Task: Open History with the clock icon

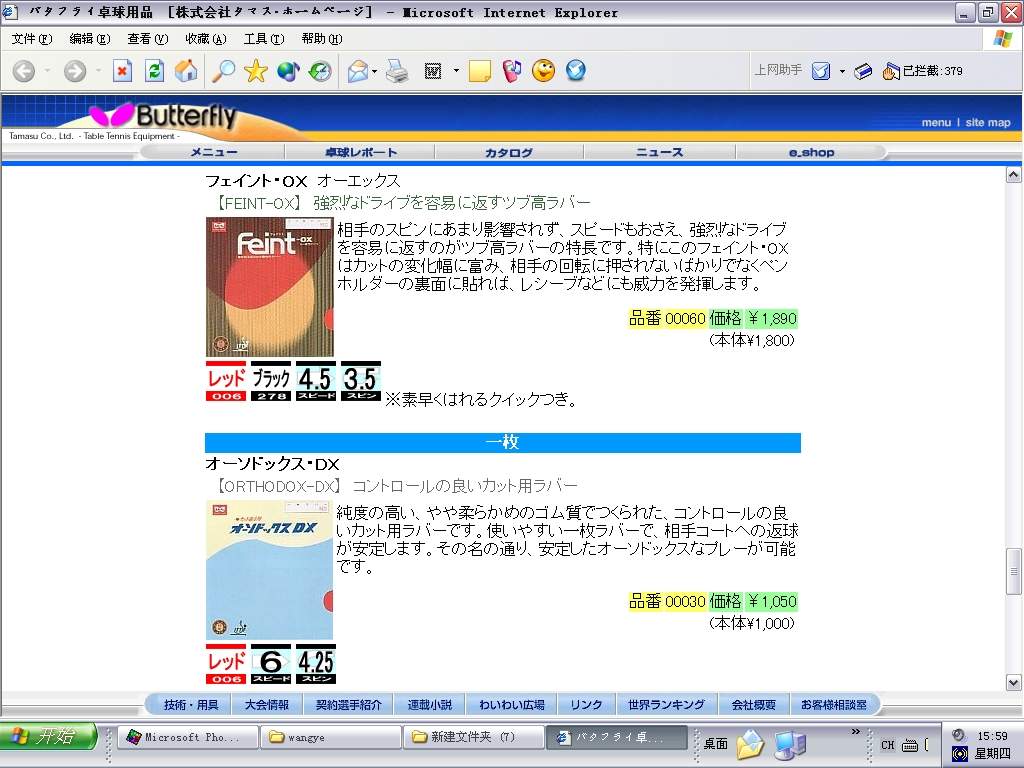Action: 320,71
